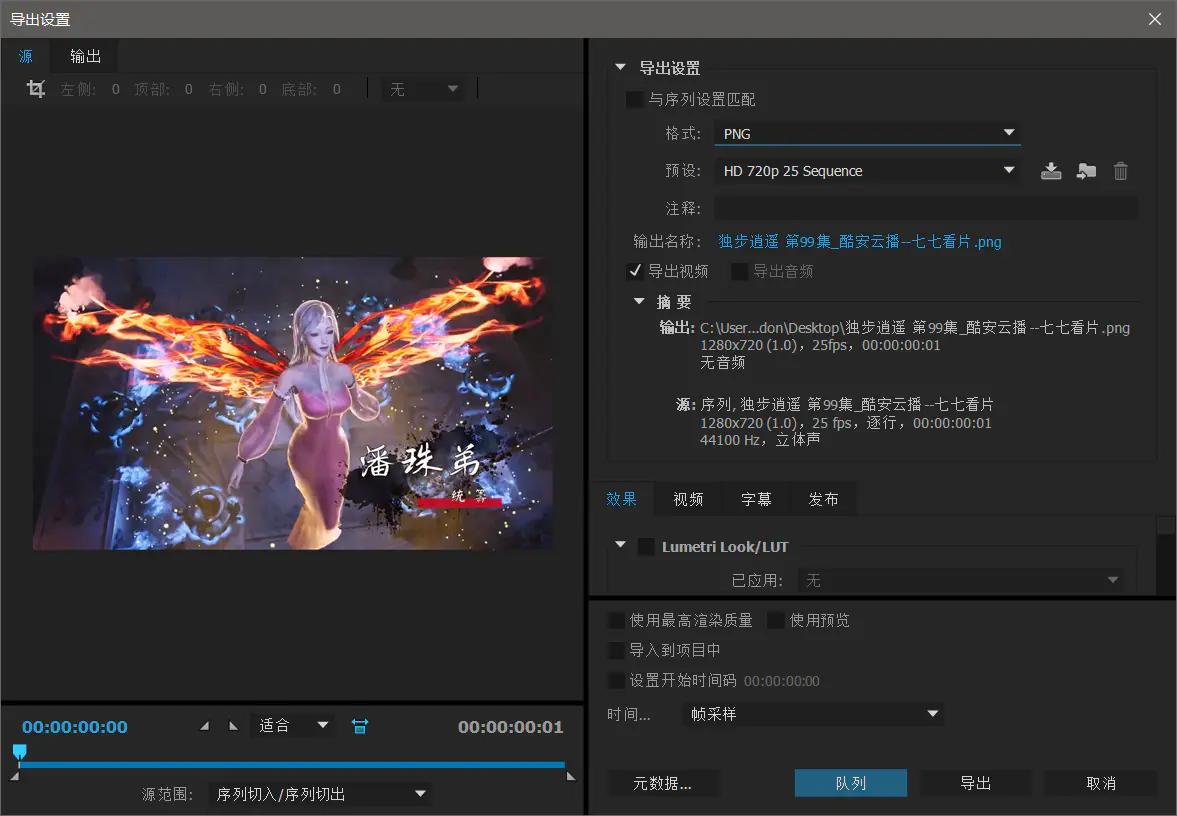Viewport: 1177px width, 816px height.
Task: Click the duration timecode 00:00:00:01
Action: pos(510,727)
